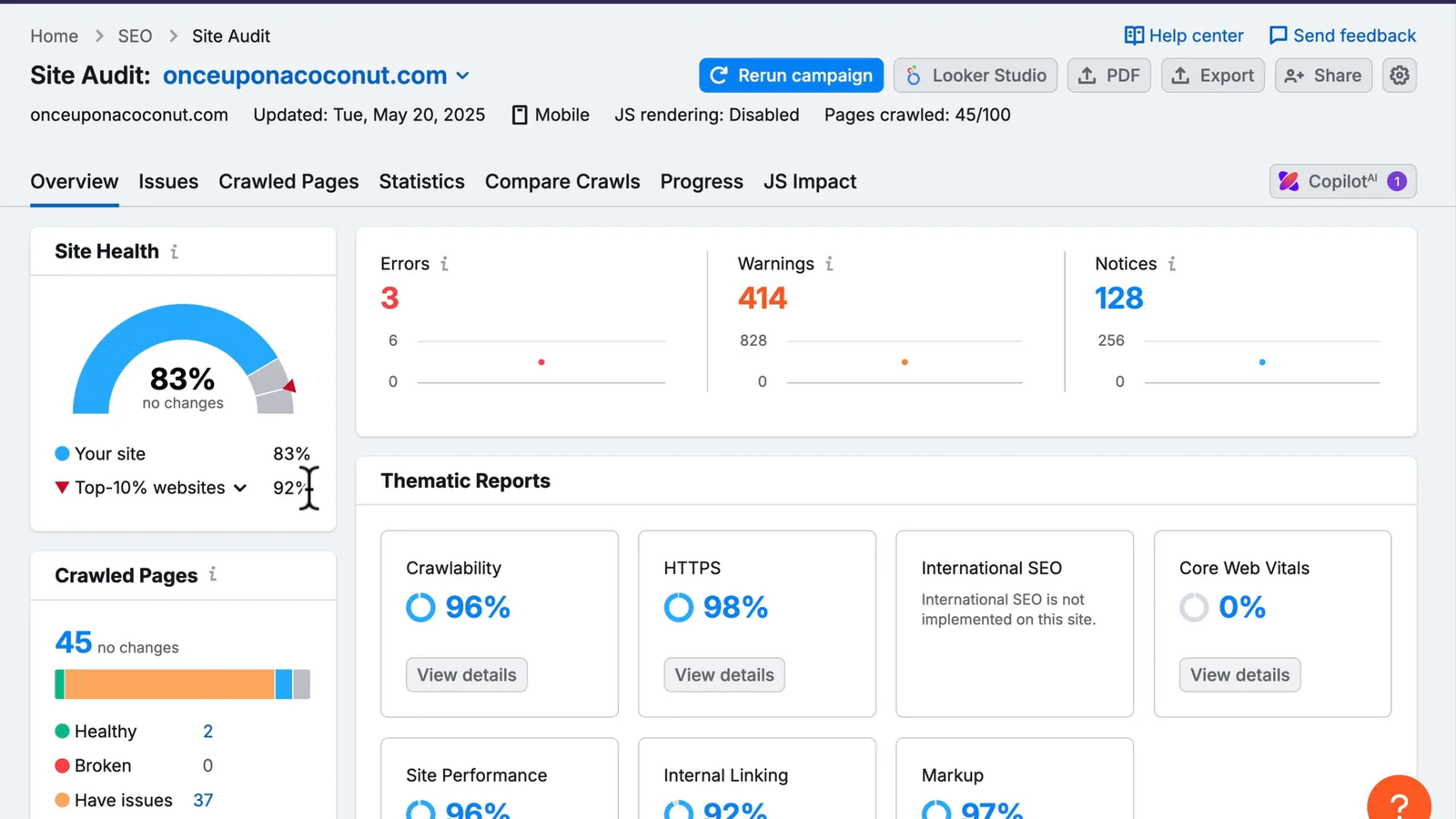View details for Crawlability report
The width and height of the screenshot is (1456, 819).
coord(467,674)
